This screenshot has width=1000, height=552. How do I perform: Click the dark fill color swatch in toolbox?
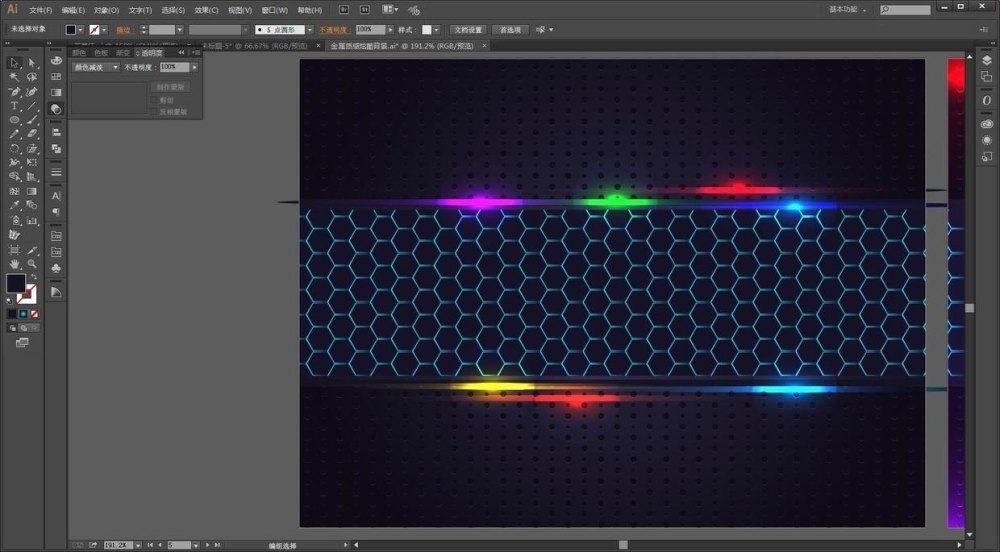pyautogui.click(x=15, y=283)
